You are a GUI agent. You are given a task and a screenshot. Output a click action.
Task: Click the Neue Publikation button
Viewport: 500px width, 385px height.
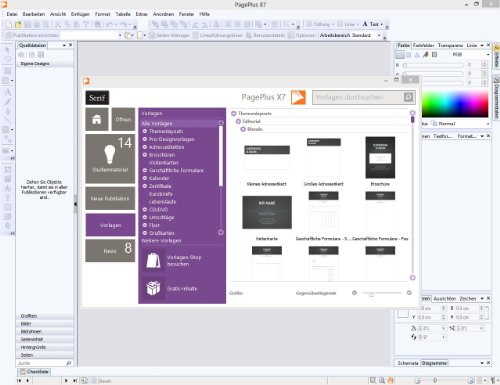click(110, 198)
